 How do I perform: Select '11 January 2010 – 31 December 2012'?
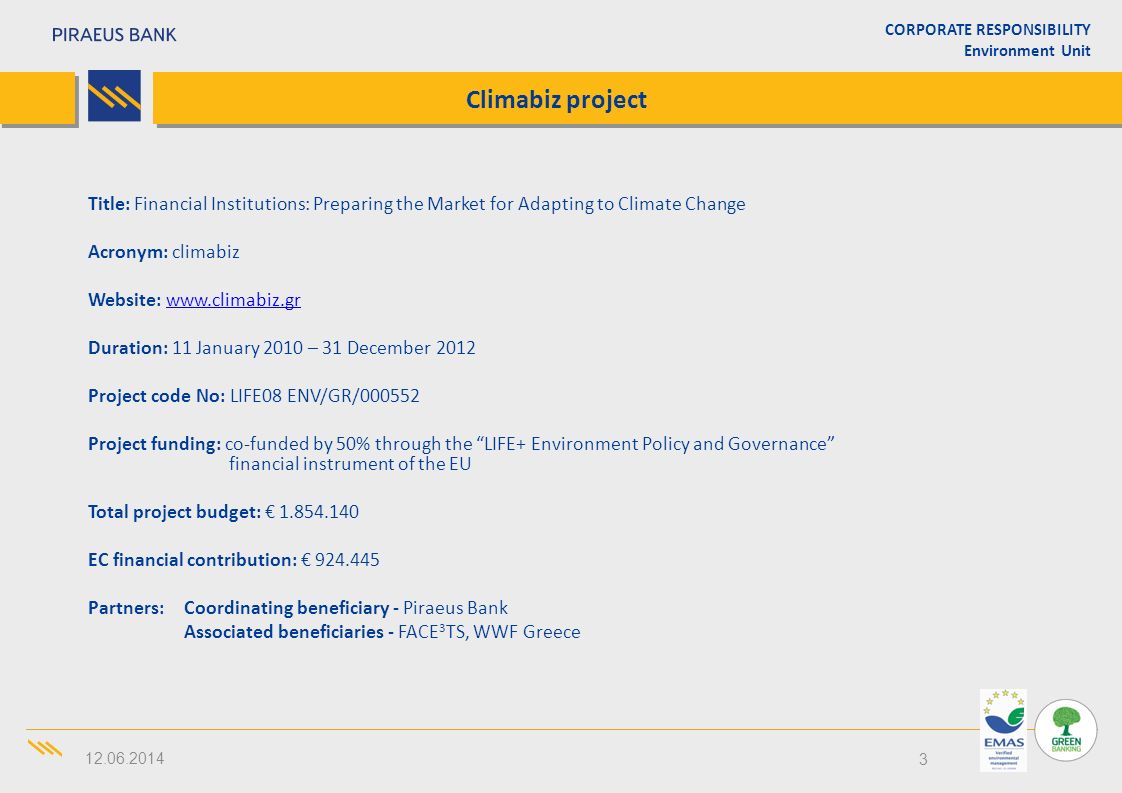324,348
